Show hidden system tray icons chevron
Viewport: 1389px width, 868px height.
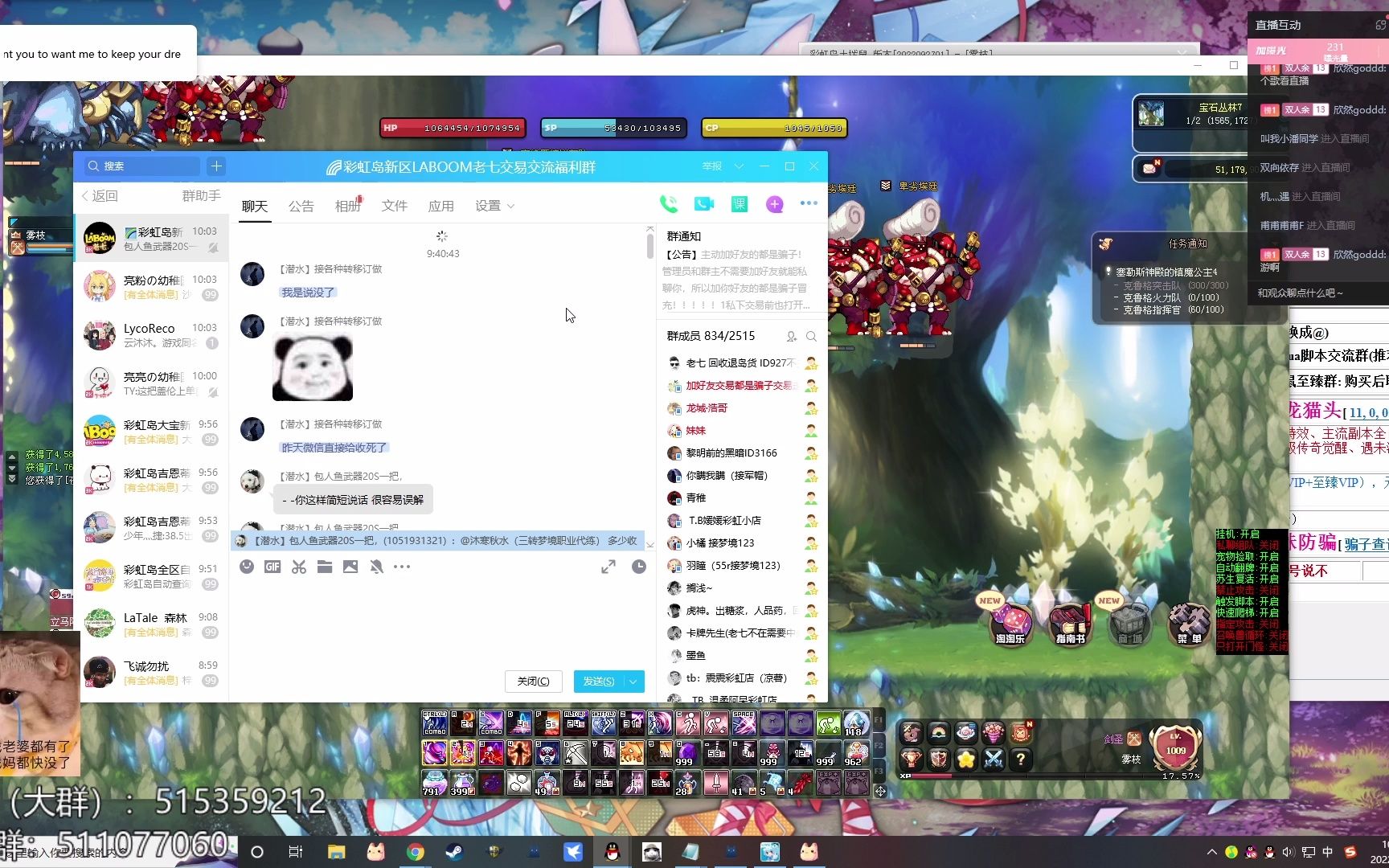click(1211, 852)
